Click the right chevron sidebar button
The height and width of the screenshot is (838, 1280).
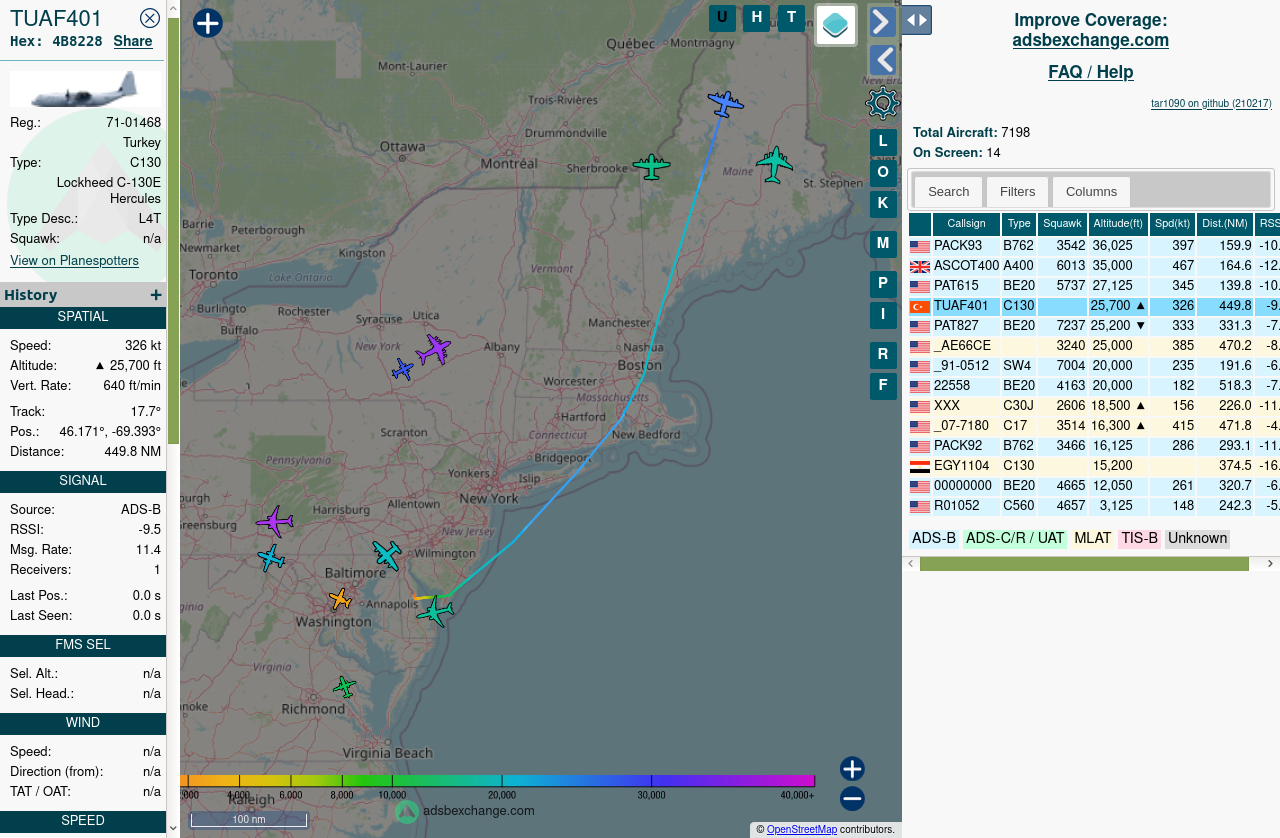[882, 21]
